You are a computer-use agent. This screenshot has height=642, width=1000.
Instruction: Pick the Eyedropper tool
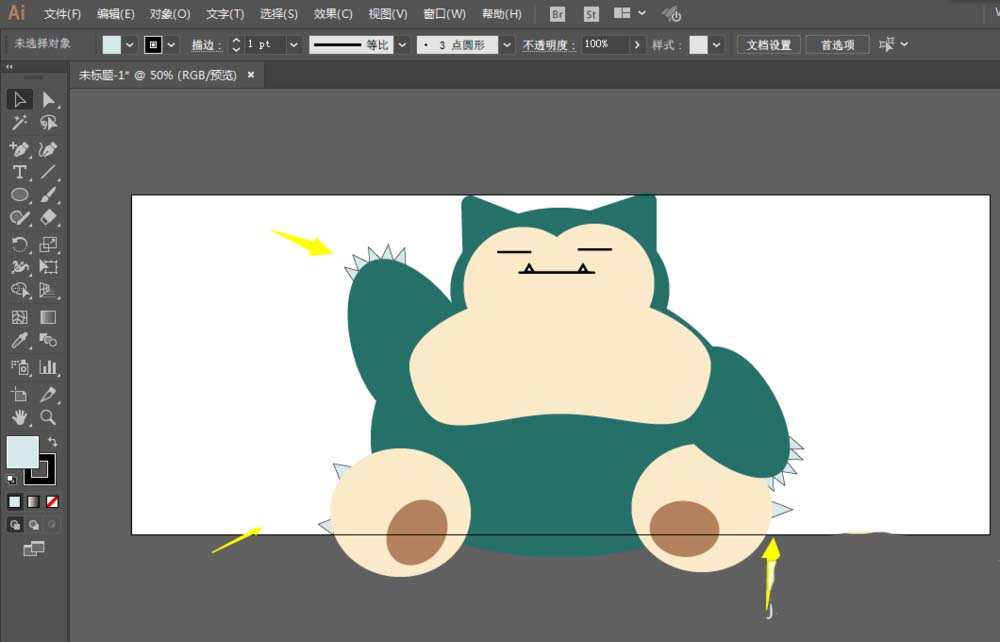(20, 340)
